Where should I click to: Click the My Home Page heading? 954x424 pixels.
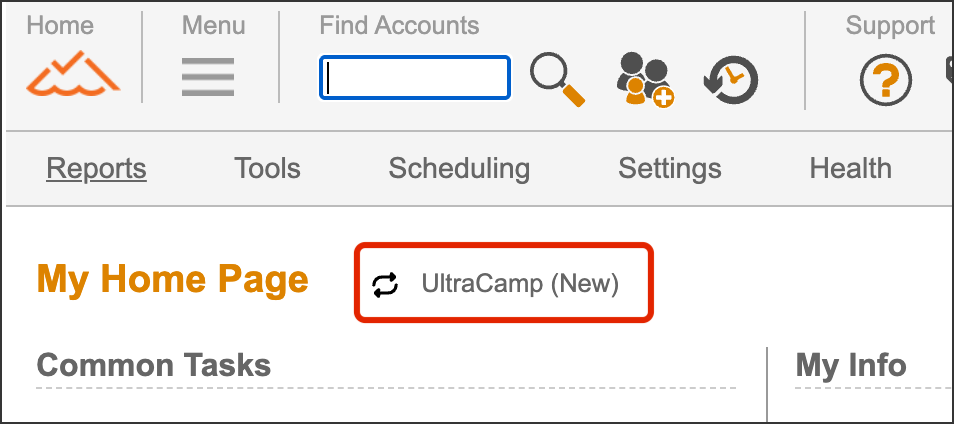pos(172,280)
